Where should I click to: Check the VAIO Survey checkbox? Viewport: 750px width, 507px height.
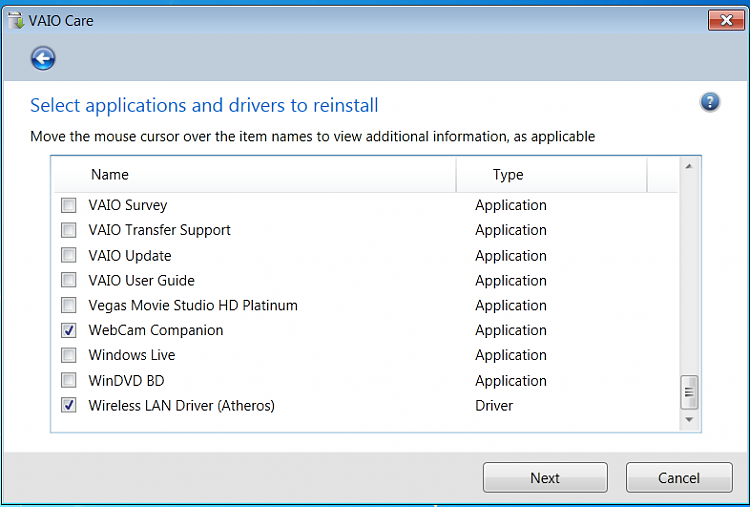pos(68,205)
